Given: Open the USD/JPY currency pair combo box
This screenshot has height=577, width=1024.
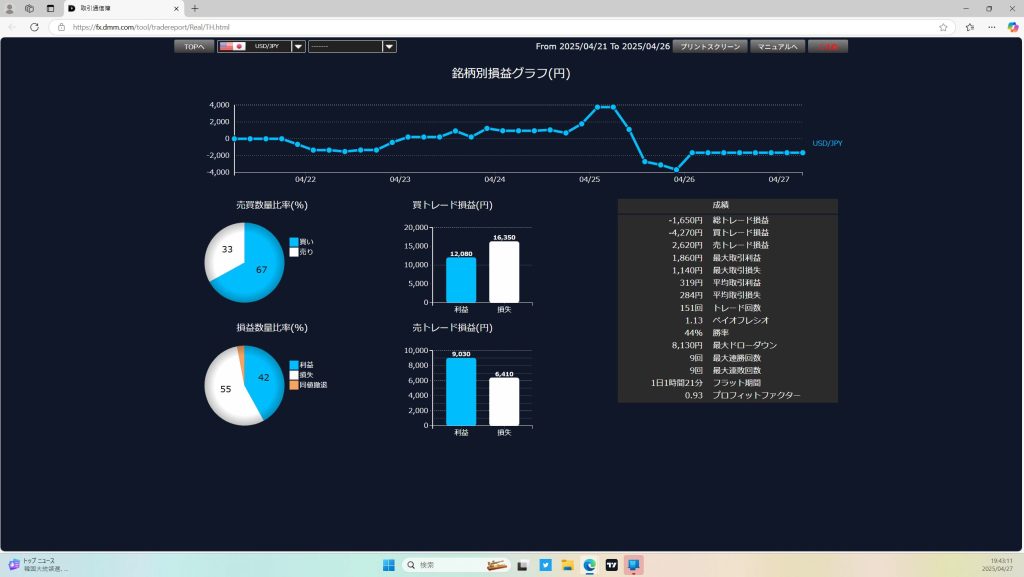Looking at the screenshot, I should (x=255, y=46).
